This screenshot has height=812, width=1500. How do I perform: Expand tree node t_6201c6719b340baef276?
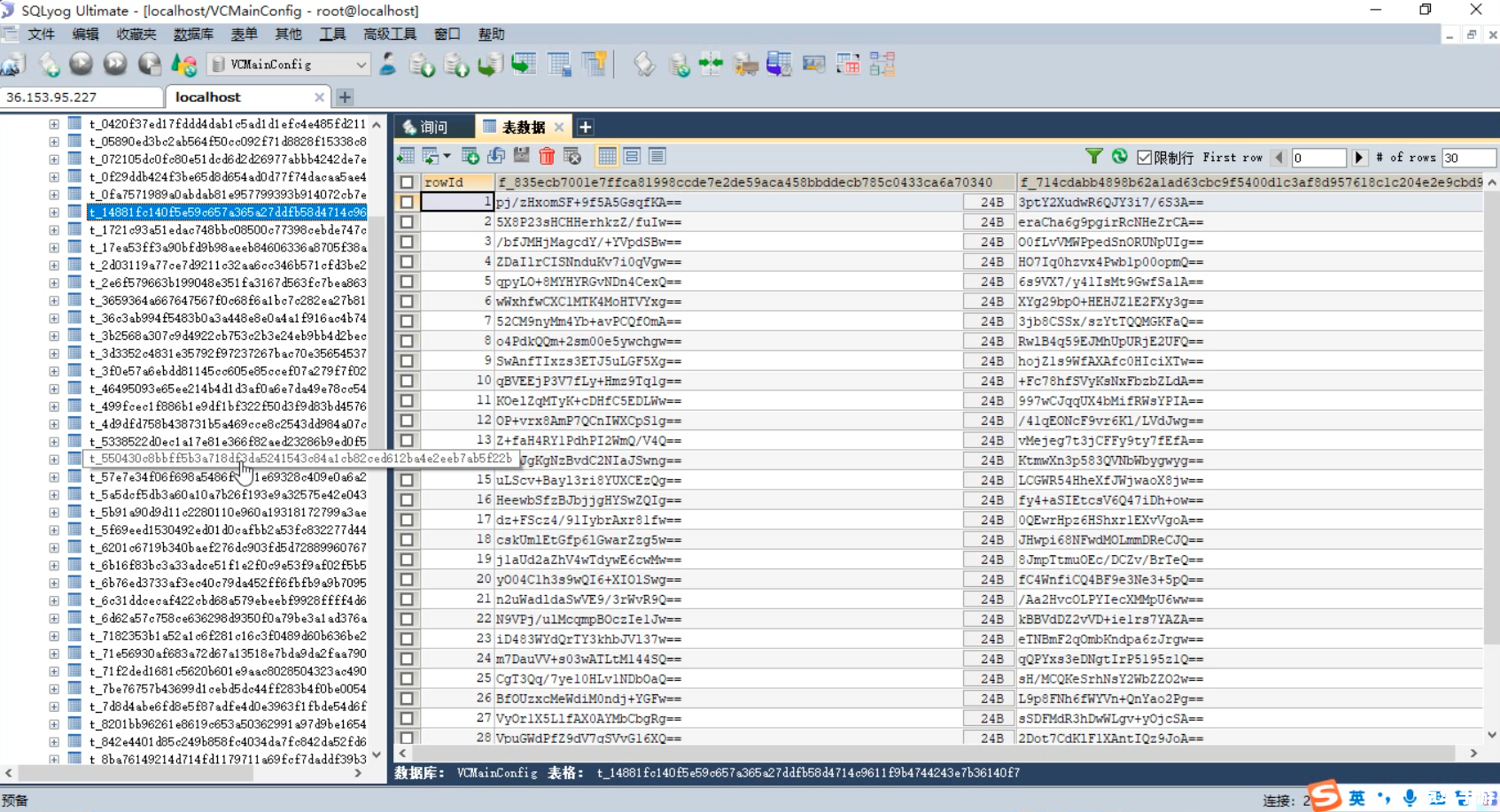pos(54,548)
